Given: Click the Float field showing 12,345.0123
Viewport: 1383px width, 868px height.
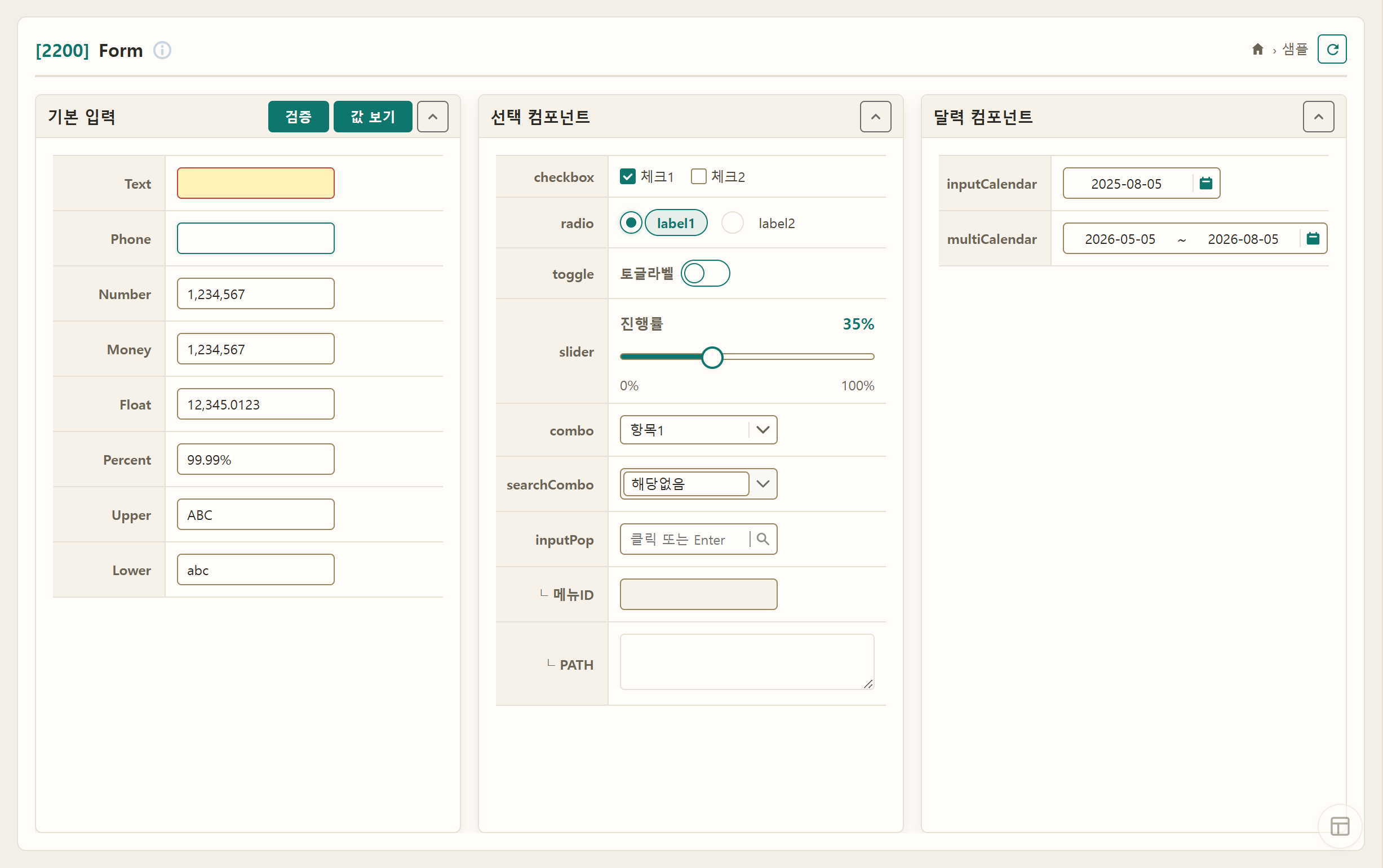Looking at the screenshot, I should click(256, 403).
